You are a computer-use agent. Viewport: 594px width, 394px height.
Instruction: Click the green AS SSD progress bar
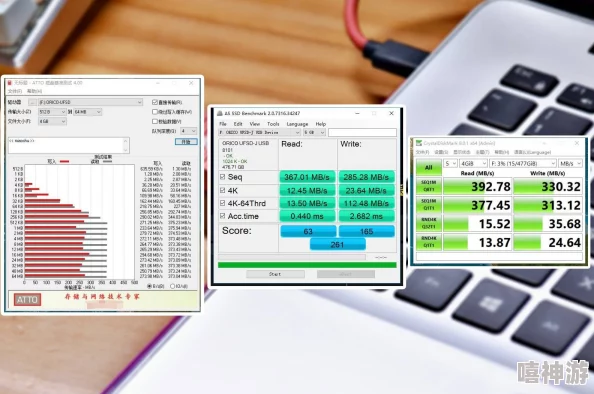(307, 265)
